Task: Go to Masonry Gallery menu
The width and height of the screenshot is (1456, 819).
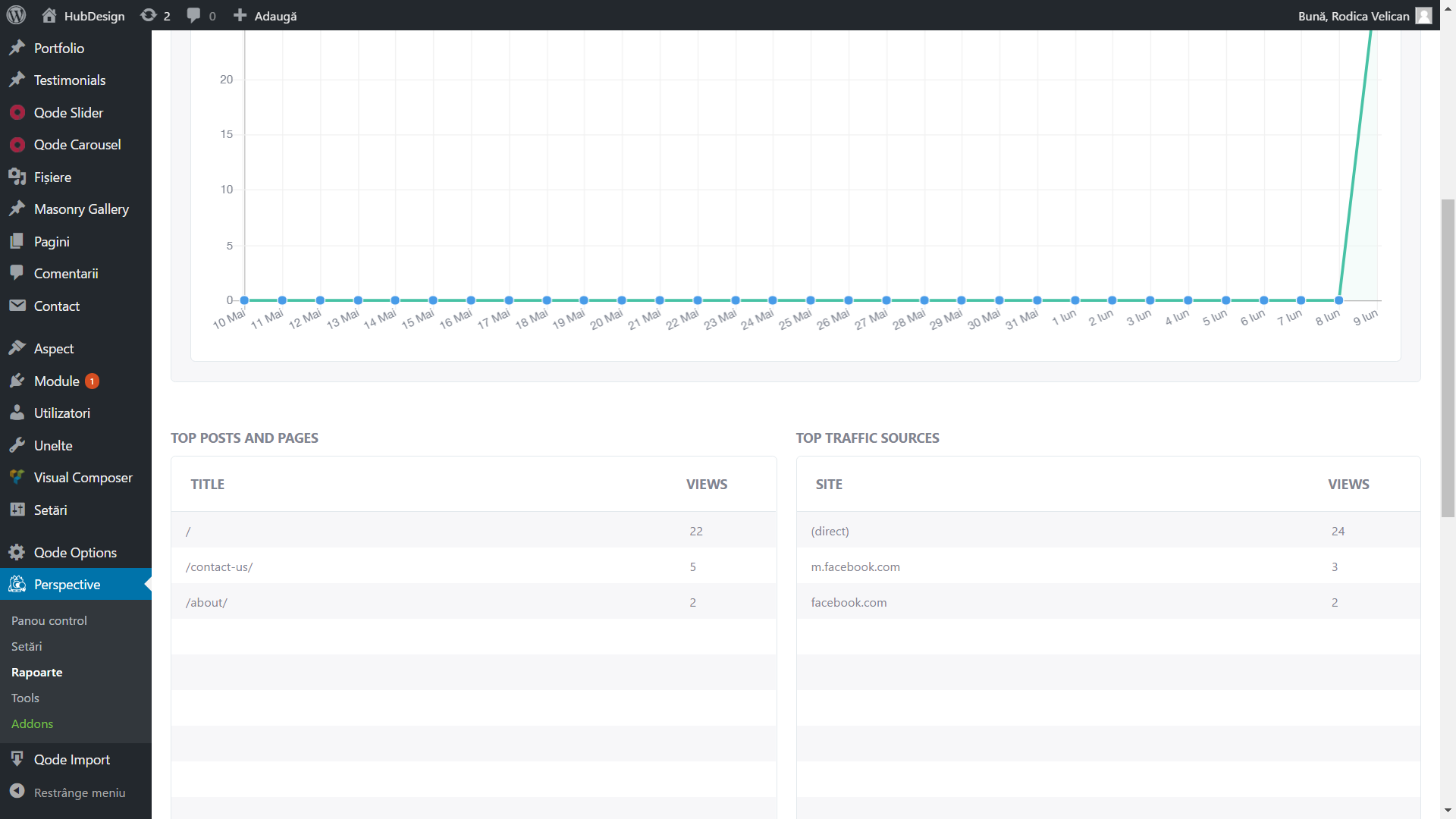Action: point(81,209)
